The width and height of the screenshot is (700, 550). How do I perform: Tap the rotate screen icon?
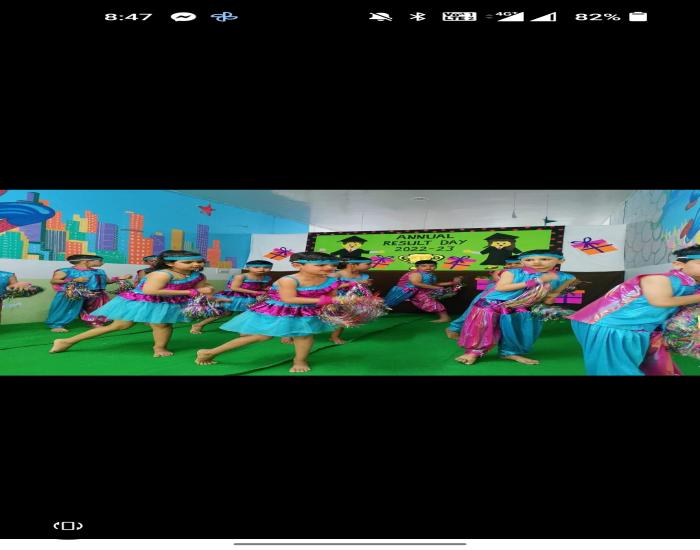[x=68, y=525]
